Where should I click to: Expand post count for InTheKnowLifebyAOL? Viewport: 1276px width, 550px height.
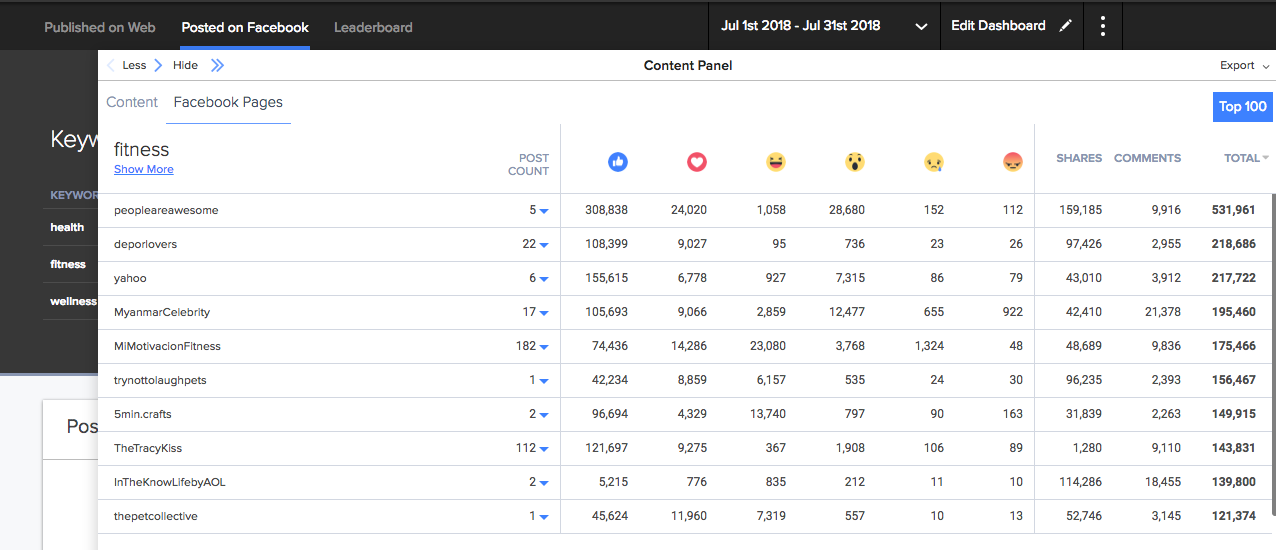coord(544,483)
